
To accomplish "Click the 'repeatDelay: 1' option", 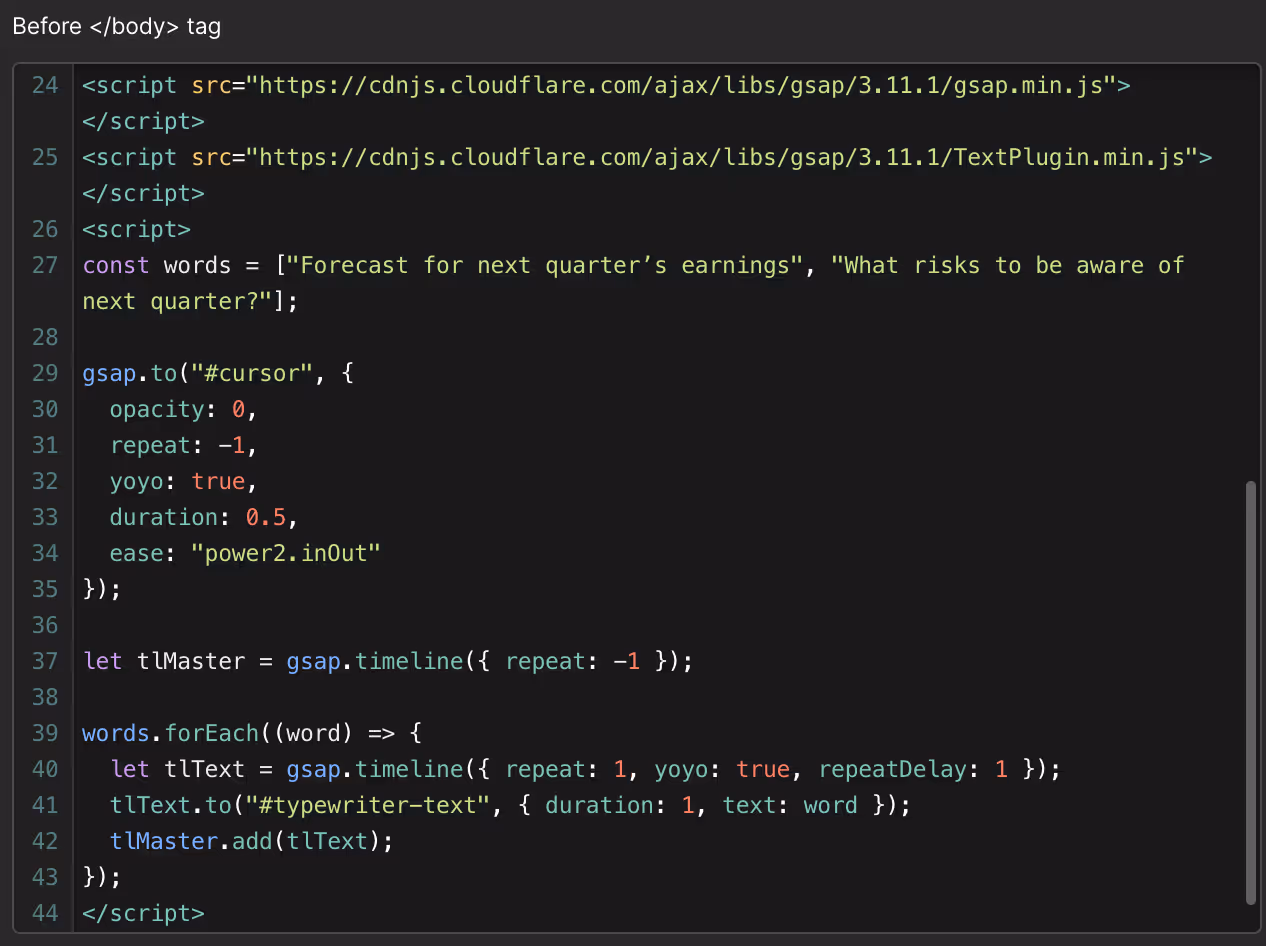I will (x=913, y=769).
